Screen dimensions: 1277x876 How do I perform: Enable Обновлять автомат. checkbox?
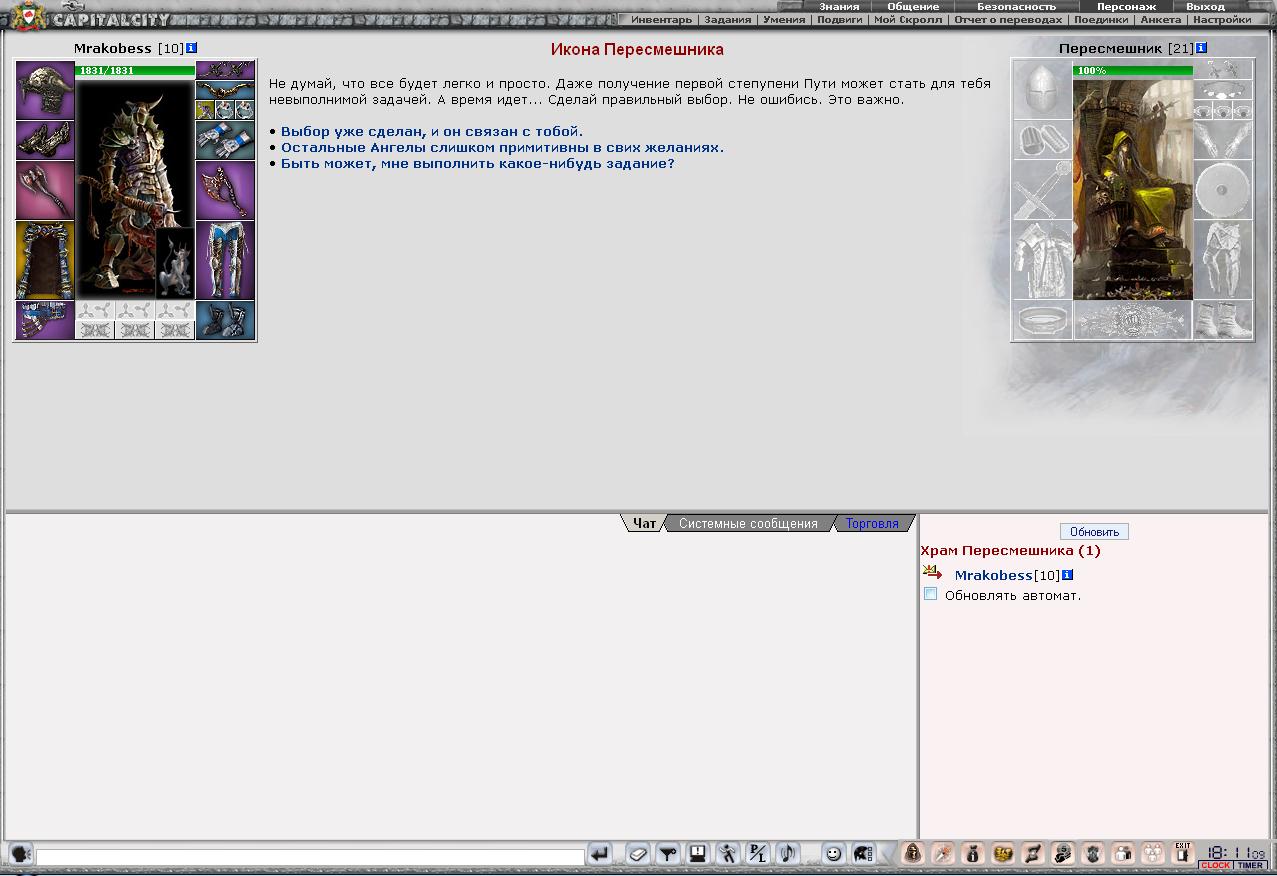(930, 594)
